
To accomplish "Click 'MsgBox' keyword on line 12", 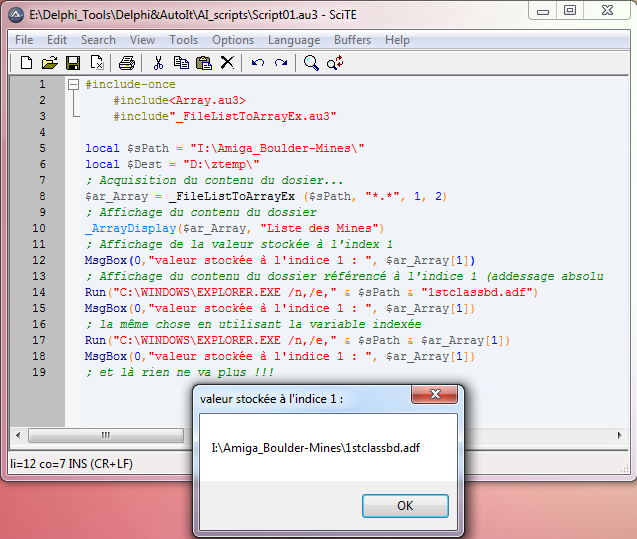I will (106, 260).
